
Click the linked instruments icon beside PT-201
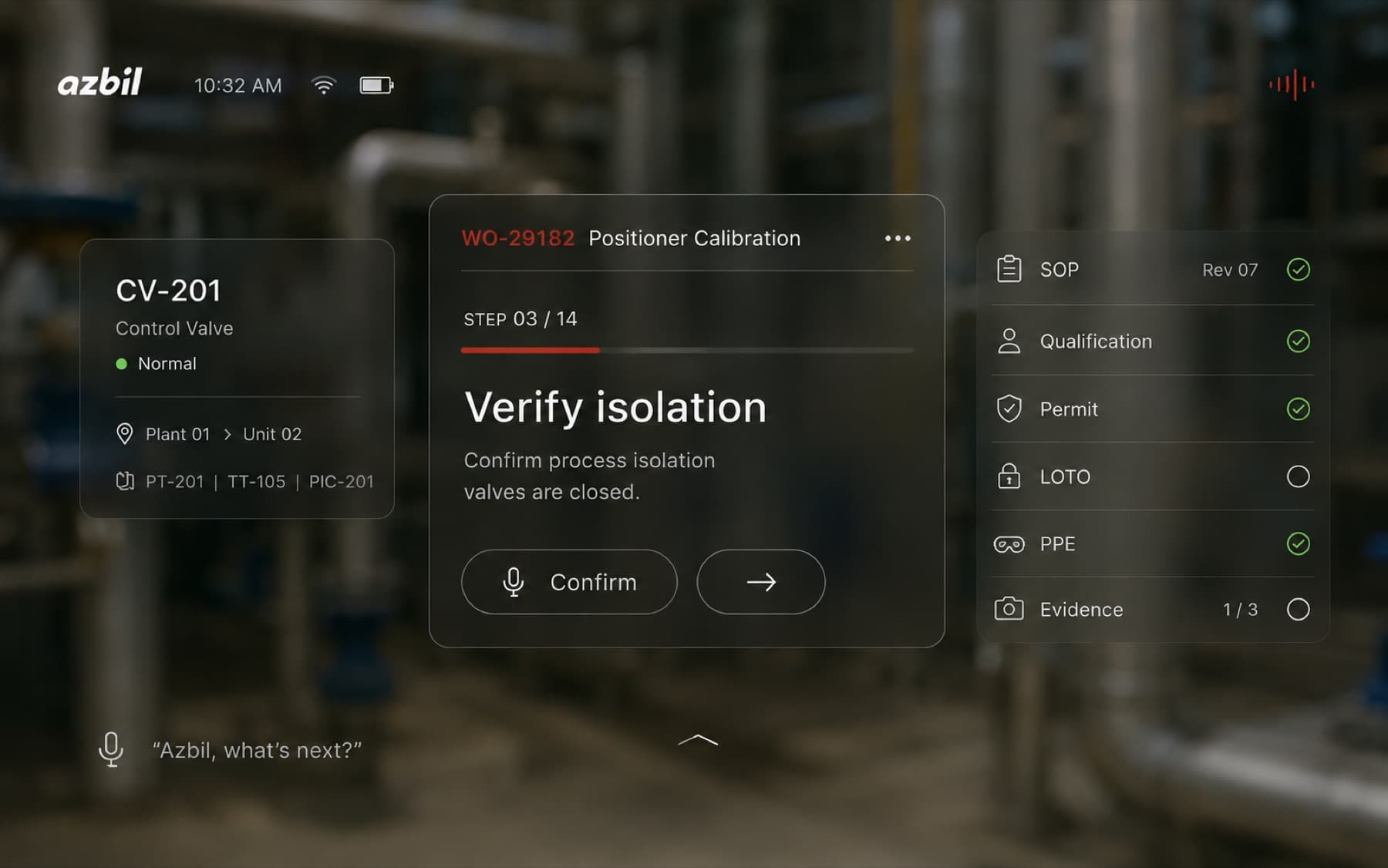pos(125,481)
